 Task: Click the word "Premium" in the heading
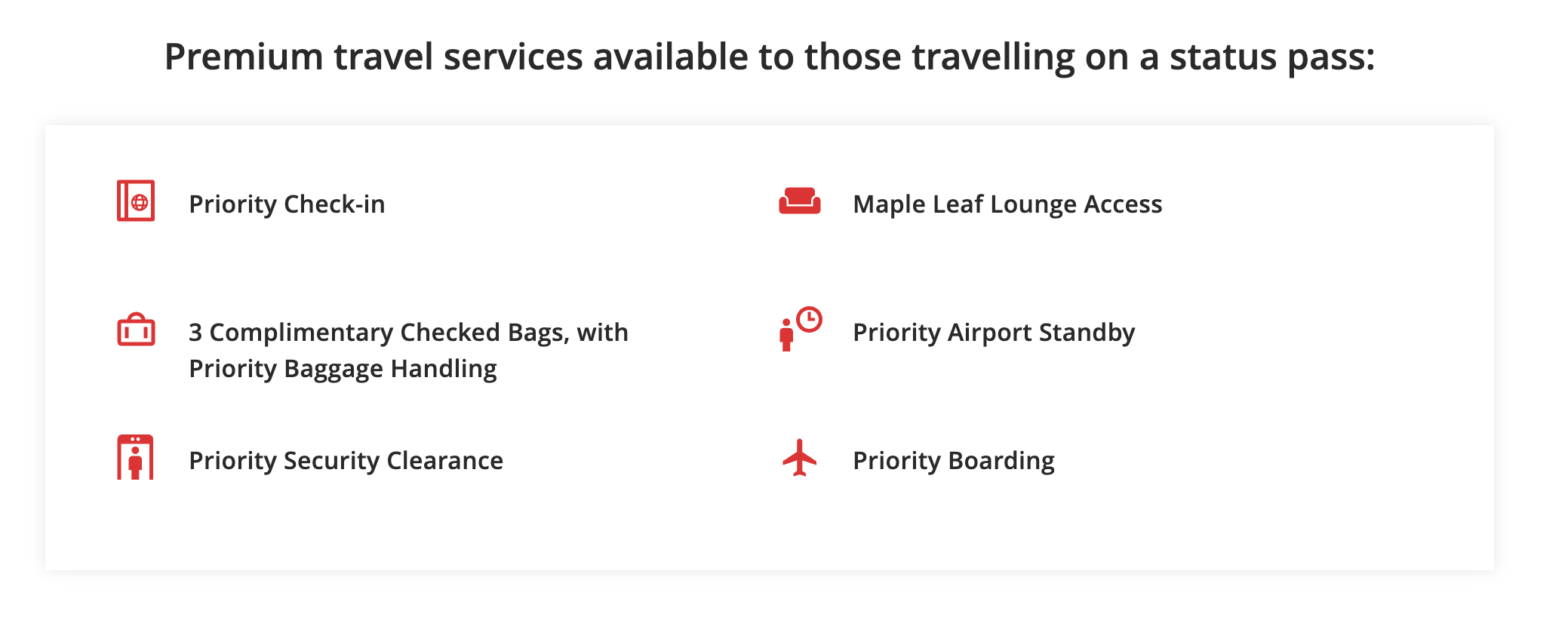[244, 57]
